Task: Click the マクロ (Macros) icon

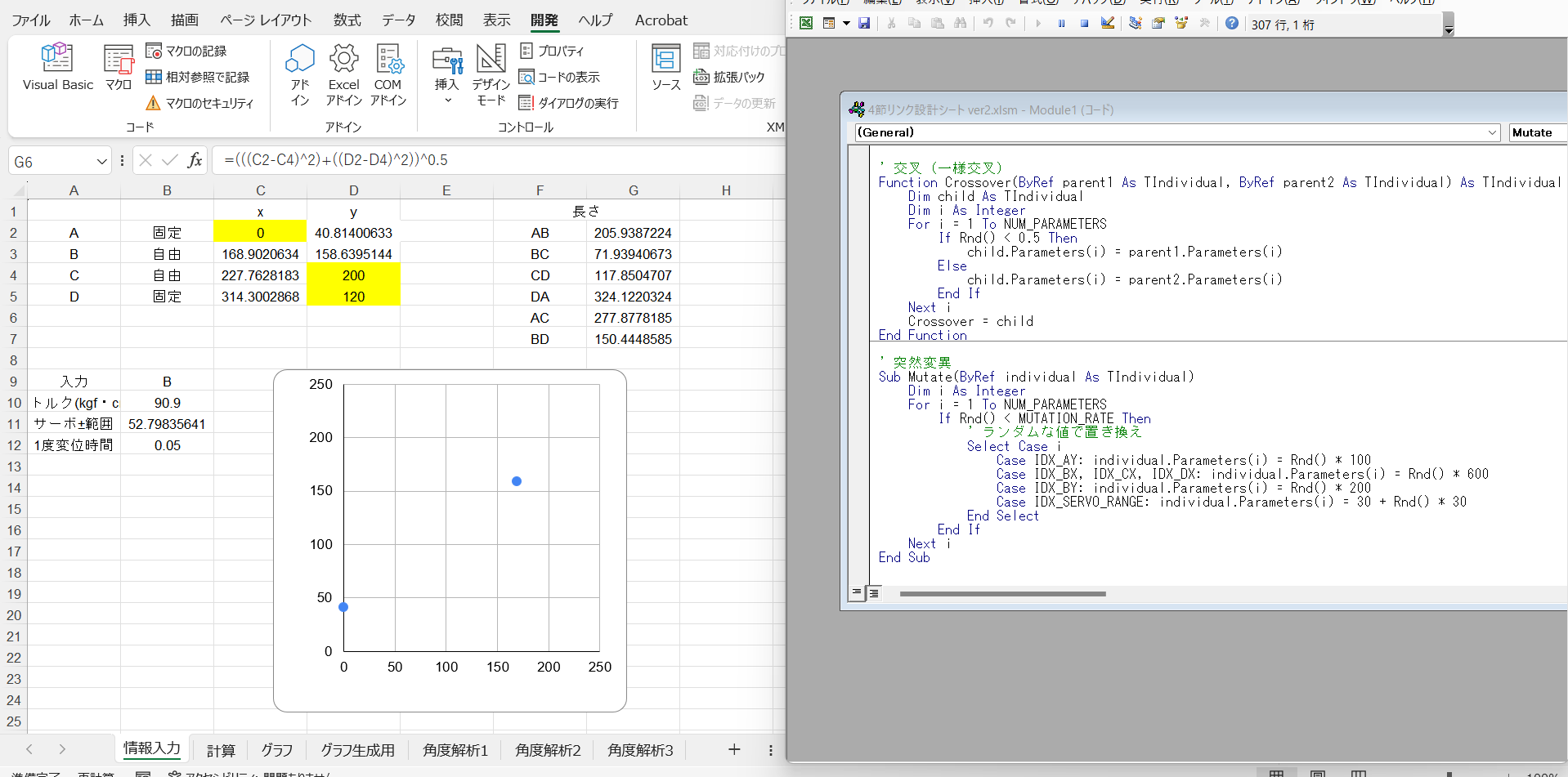Action: (119, 67)
